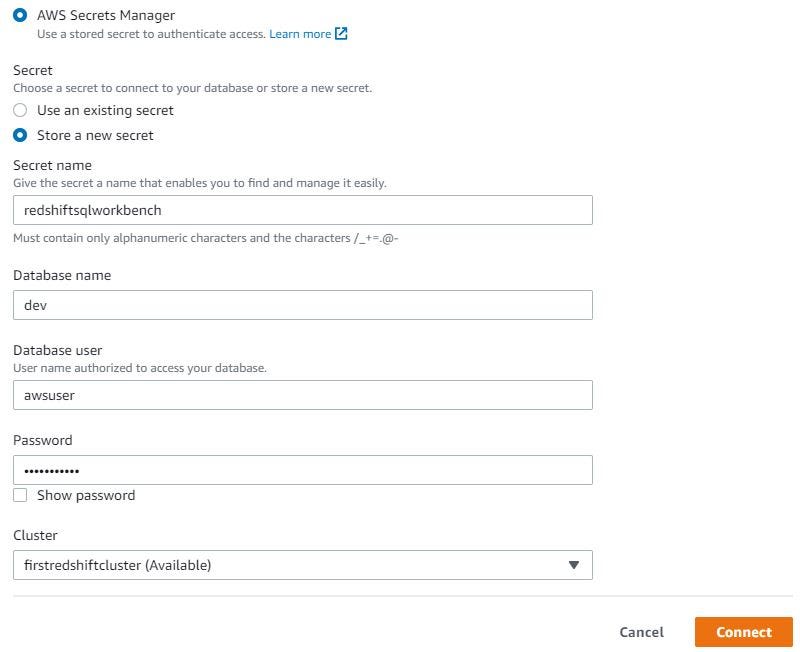
Task: Click the orange Connect button
Action: tap(743, 632)
